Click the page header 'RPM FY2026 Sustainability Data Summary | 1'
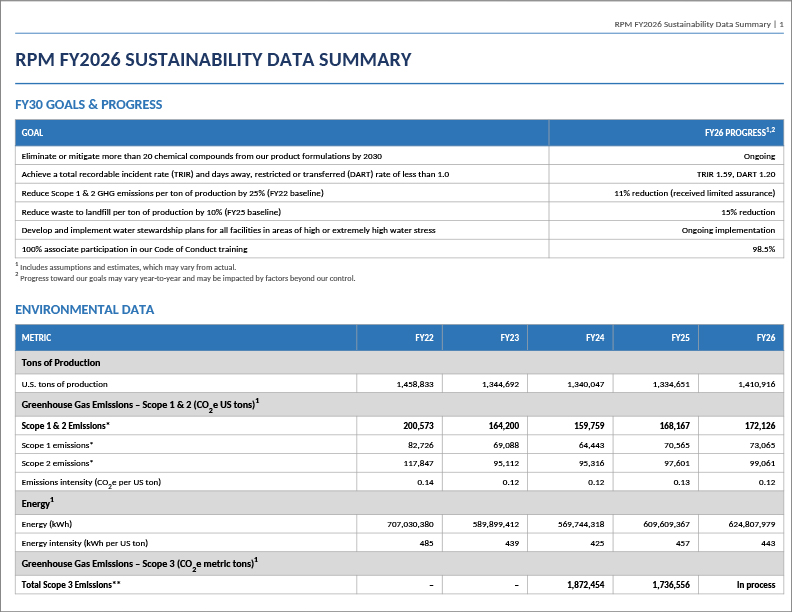The width and height of the screenshot is (792, 612). [699, 24]
